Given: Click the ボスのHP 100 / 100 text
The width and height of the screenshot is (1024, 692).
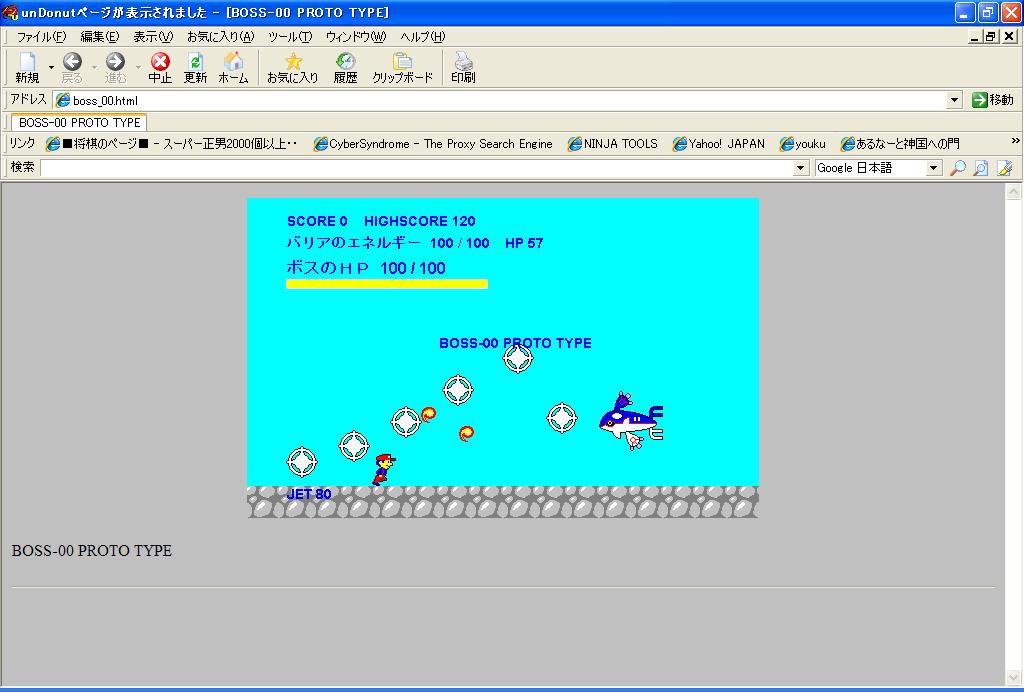Looking at the screenshot, I should [366, 268].
